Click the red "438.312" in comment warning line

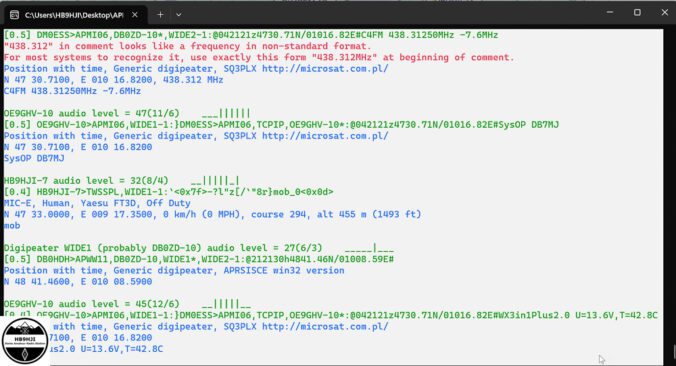[188, 46]
